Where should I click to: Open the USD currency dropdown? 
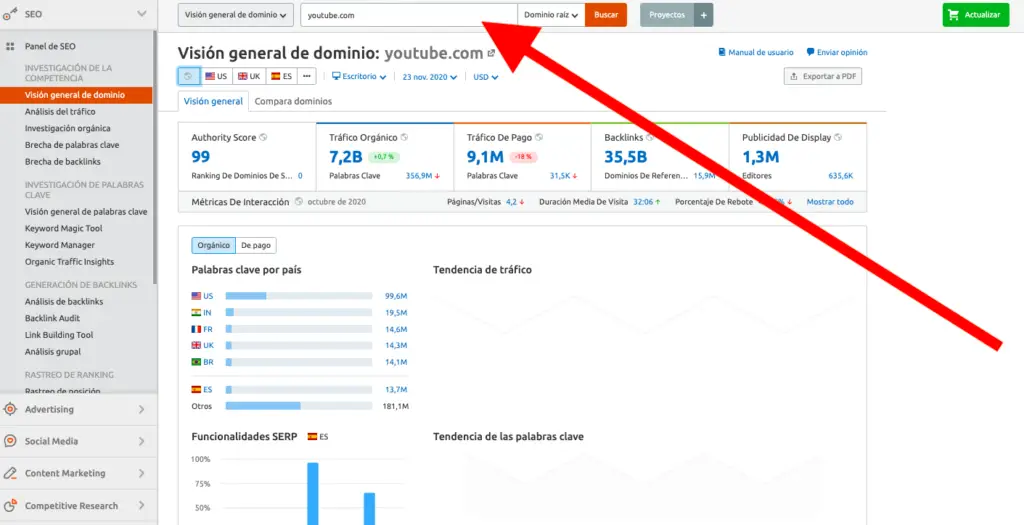pyautogui.click(x=486, y=77)
